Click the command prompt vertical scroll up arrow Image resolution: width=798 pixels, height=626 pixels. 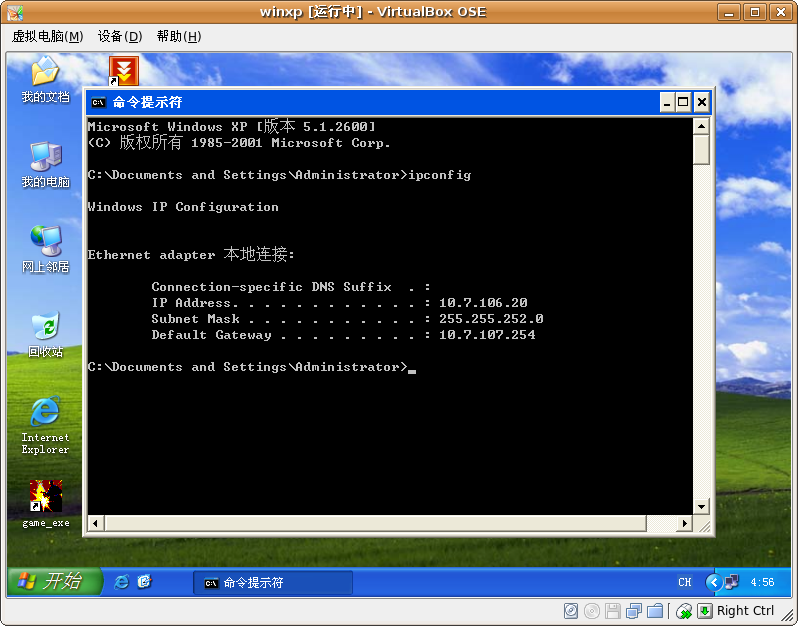point(701,126)
